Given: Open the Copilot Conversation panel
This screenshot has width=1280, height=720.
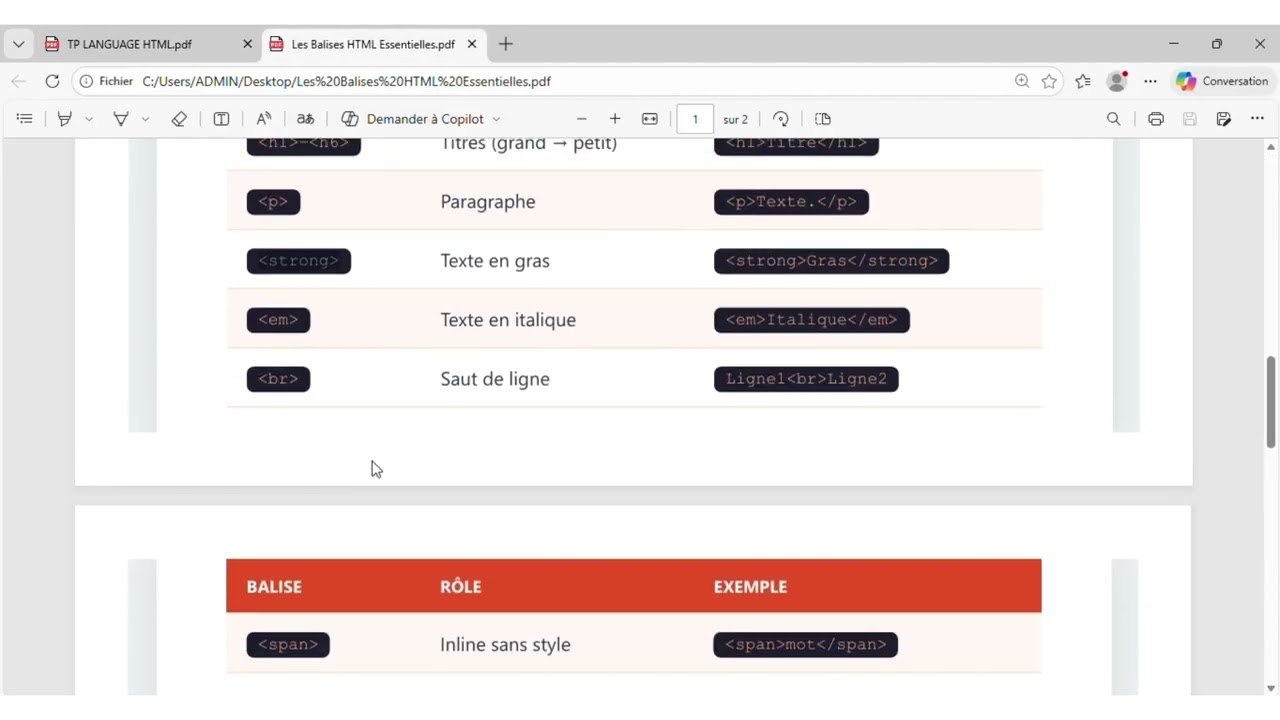Looking at the screenshot, I should pyautogui.click(x=1222, y=81).
